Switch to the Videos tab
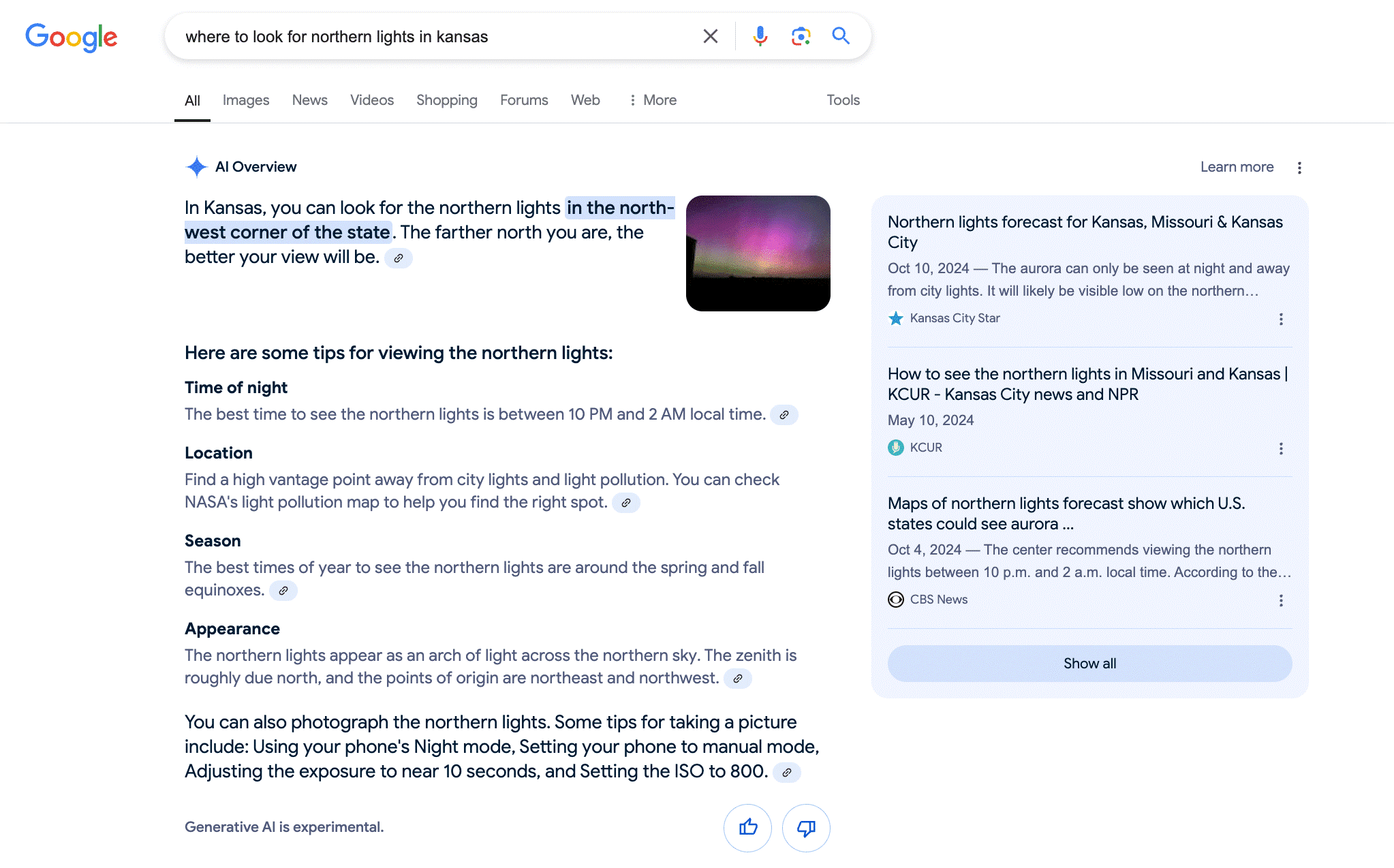This screenshot has width=1394, height=868. click(x=372, y=100)
